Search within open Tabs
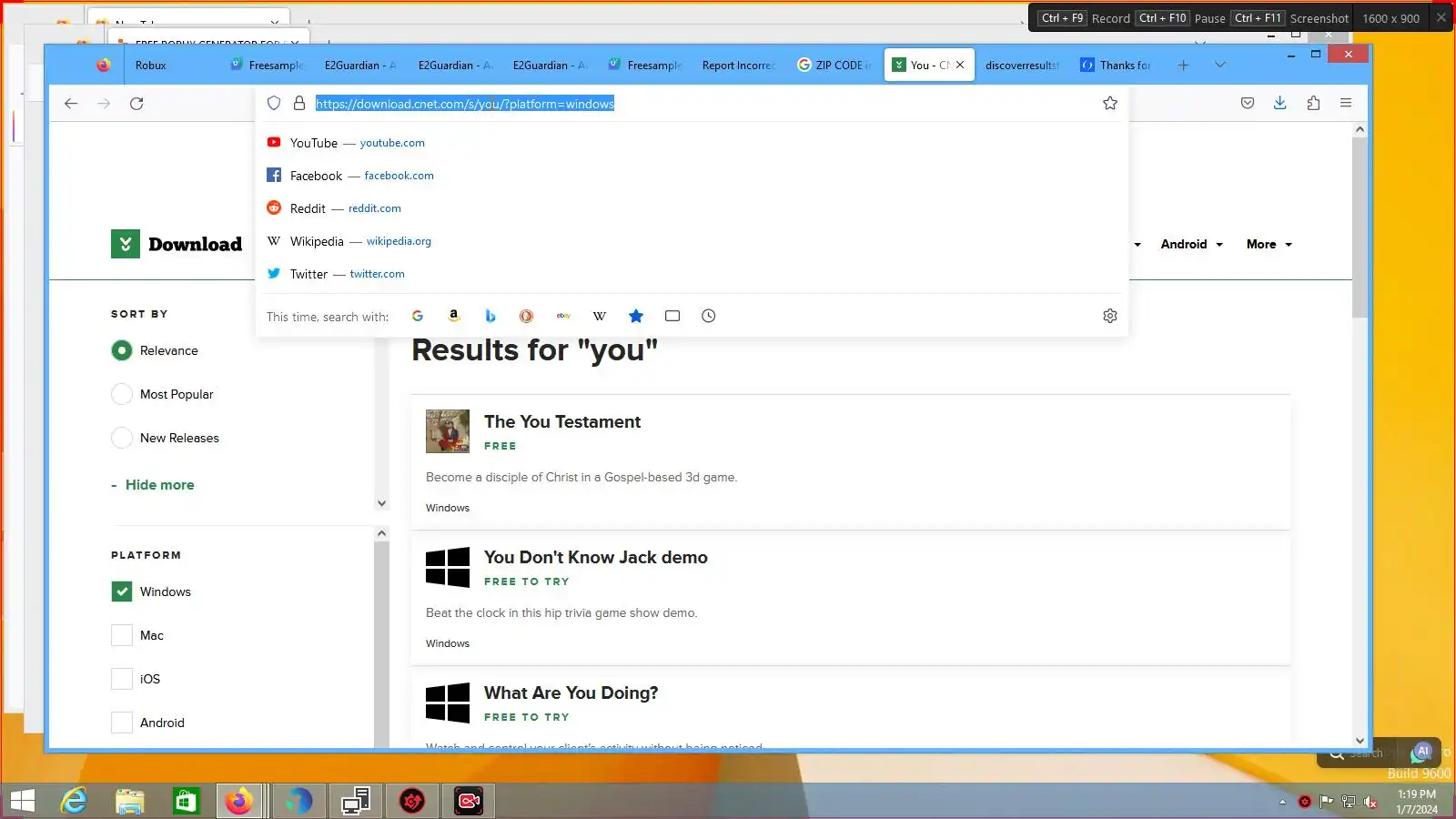This screenshot has height=819, width=1456. tap(672, 316)
